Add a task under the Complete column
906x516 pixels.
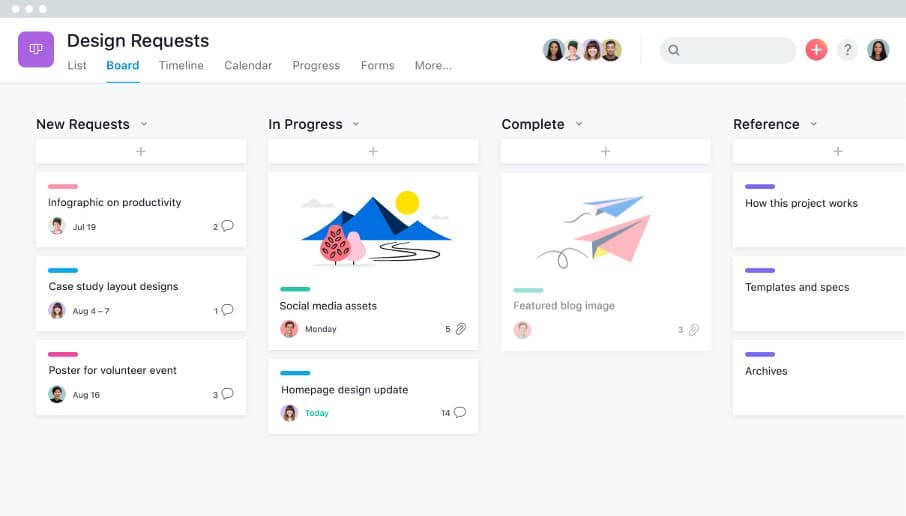[605, 151]
